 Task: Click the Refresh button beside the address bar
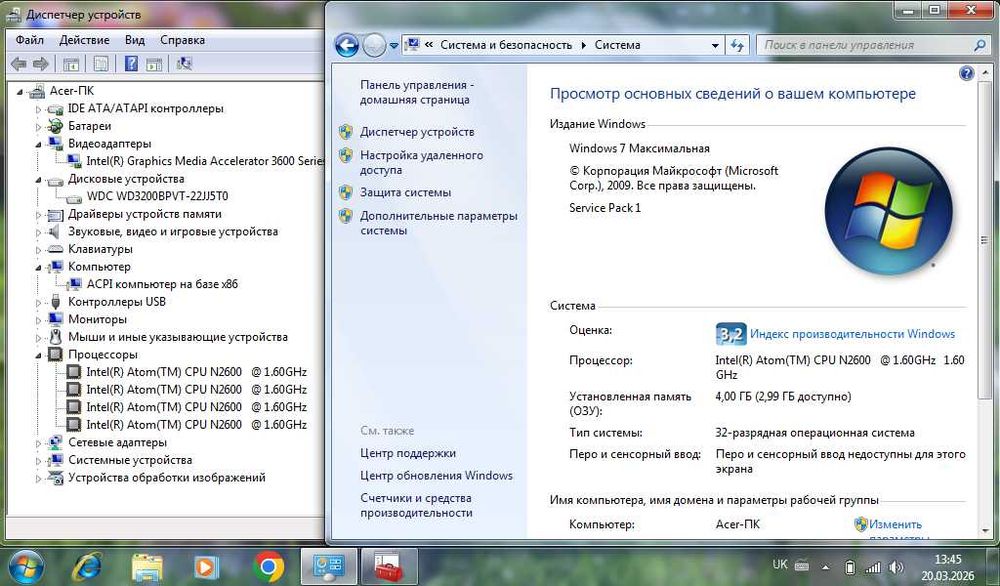click(737, 45)
